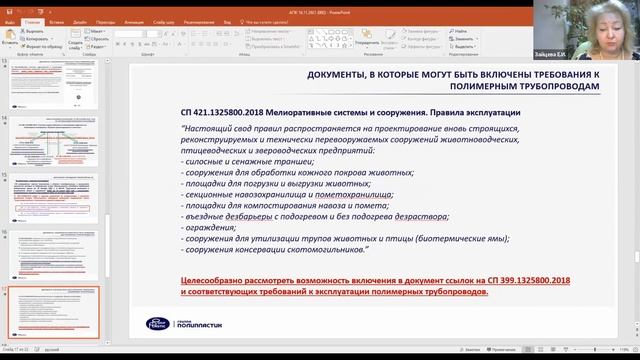Click the red underlined text 'Целесообразно рассмотреть возможность'
This screenshot has width=640, height=360.
tap(375, 286)
